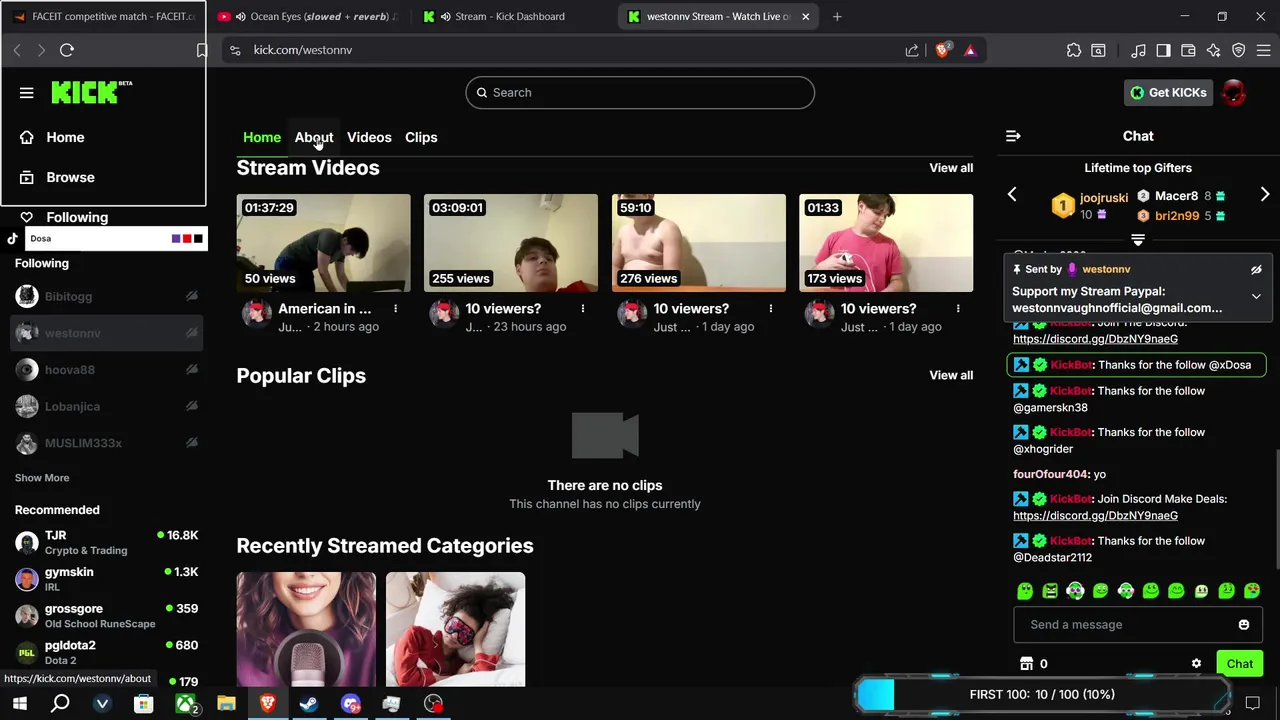Switch to the About tab

(314, 137)
